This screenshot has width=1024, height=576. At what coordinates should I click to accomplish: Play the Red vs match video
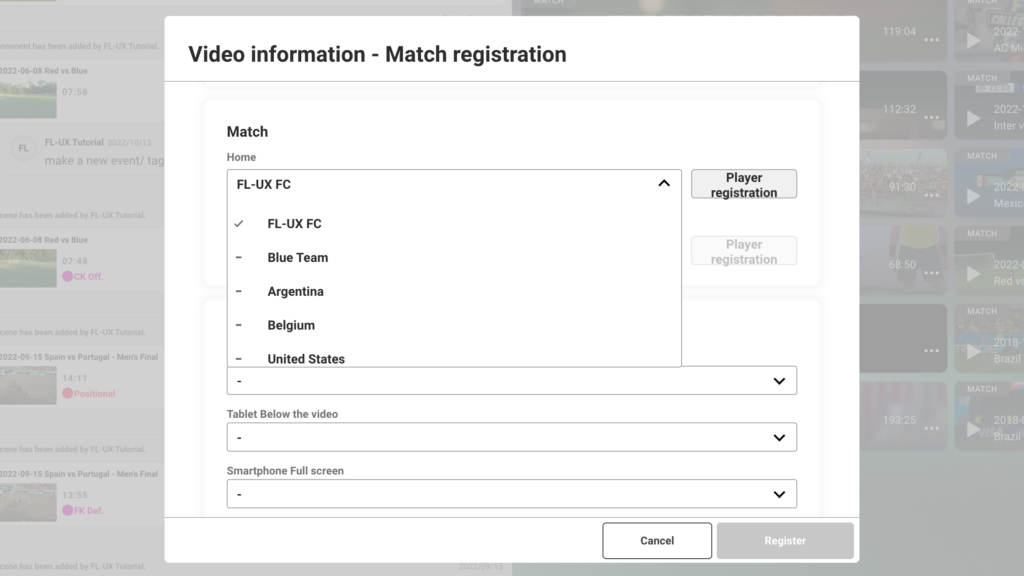point(973,274)
